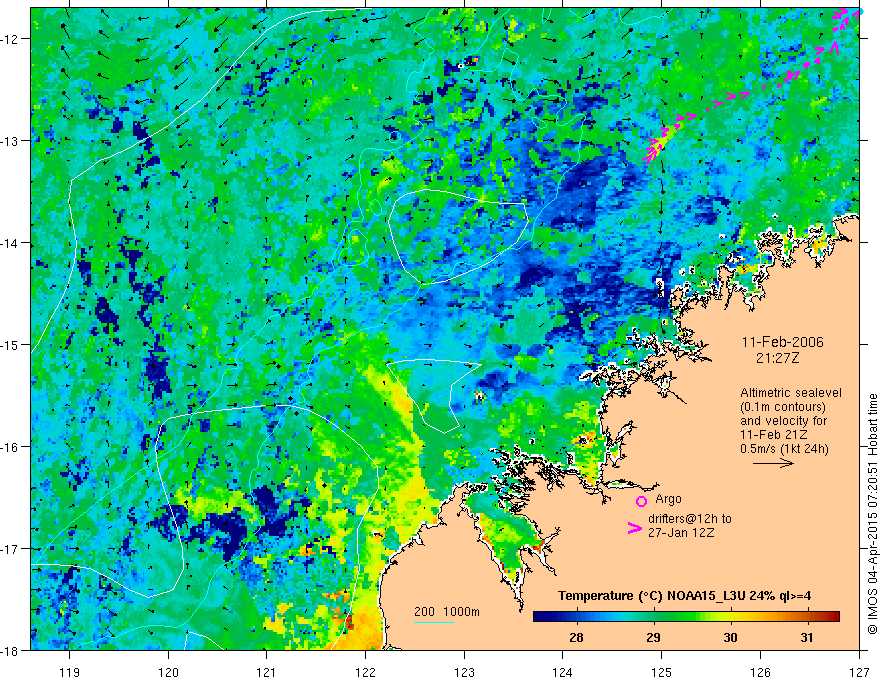Image resolution: width=880 pixels, height=680 pixels.
Task: Click the latitude axis label "-13"
Action: point(10,141)
